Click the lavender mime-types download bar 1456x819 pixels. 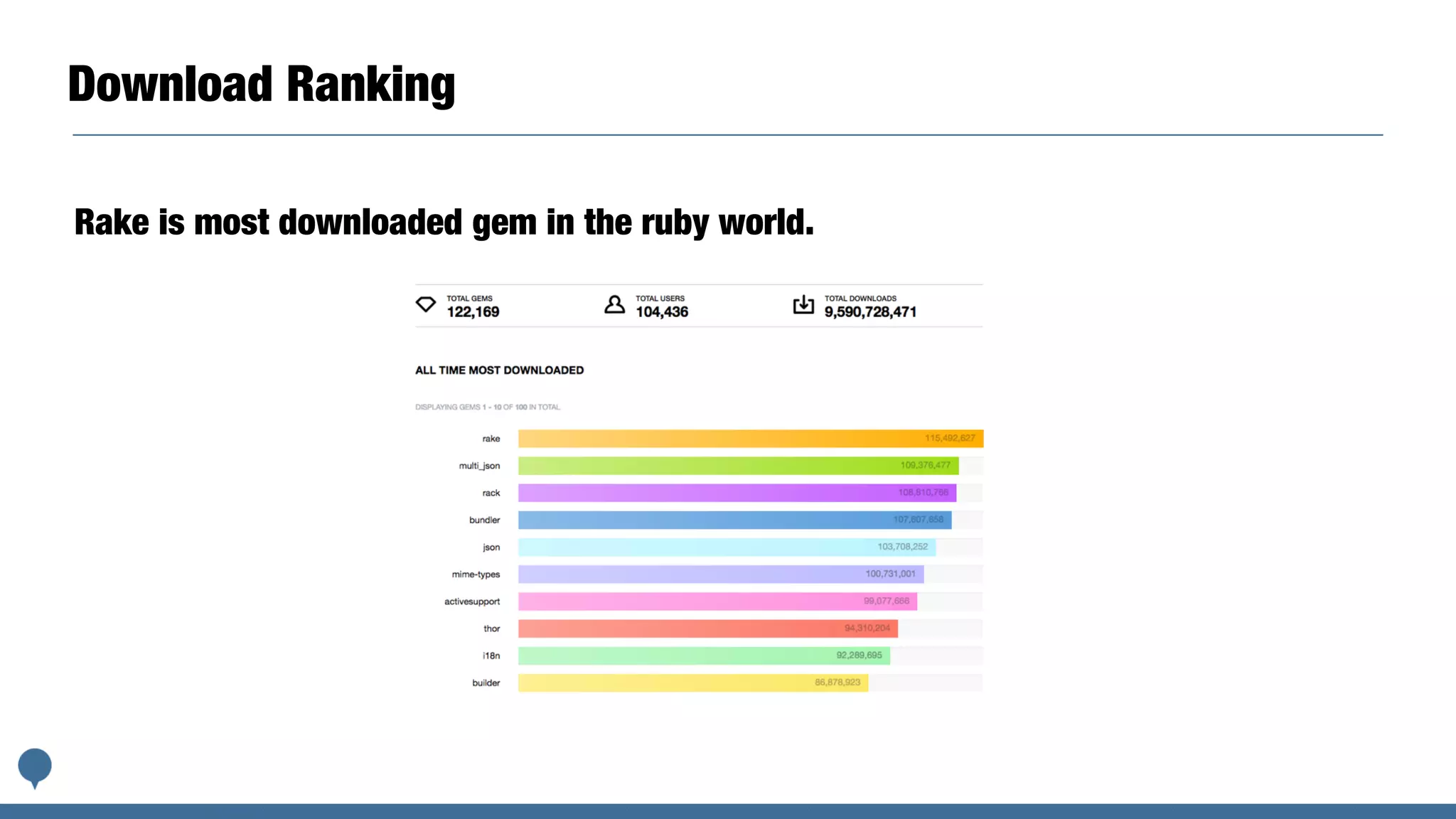(x=721, y=574)
